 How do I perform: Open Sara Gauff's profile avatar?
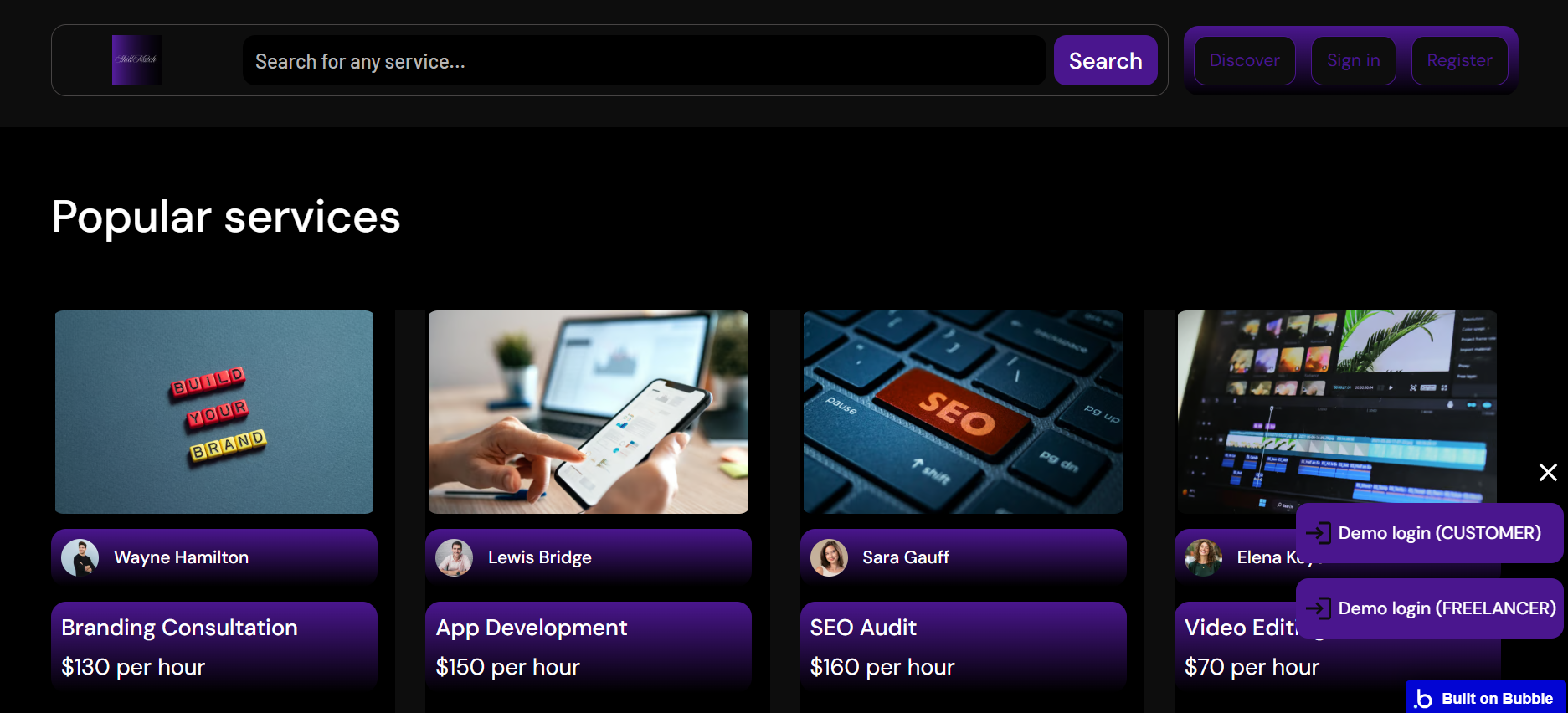point(830,557)
